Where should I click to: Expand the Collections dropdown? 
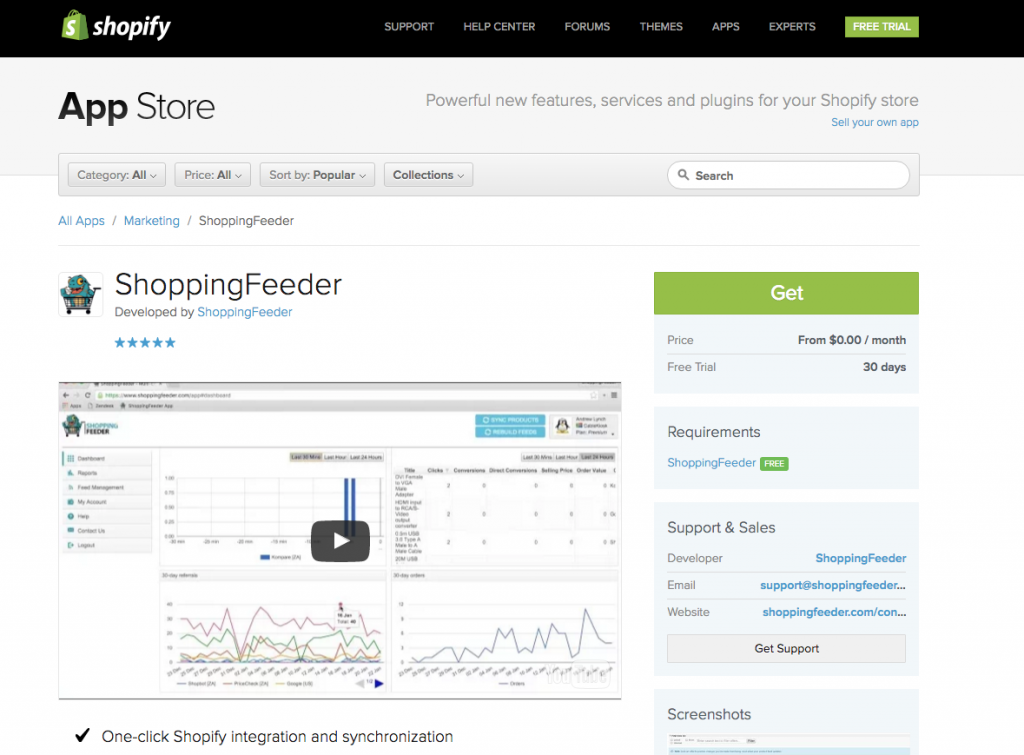[x=428, y=175]
